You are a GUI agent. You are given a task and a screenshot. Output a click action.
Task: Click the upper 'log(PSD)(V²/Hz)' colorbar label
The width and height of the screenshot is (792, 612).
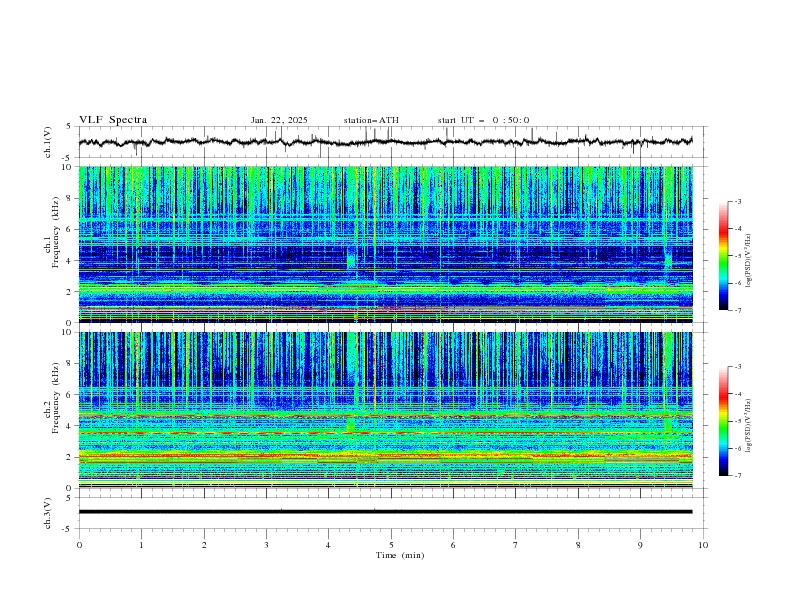[x=749, y=261]
